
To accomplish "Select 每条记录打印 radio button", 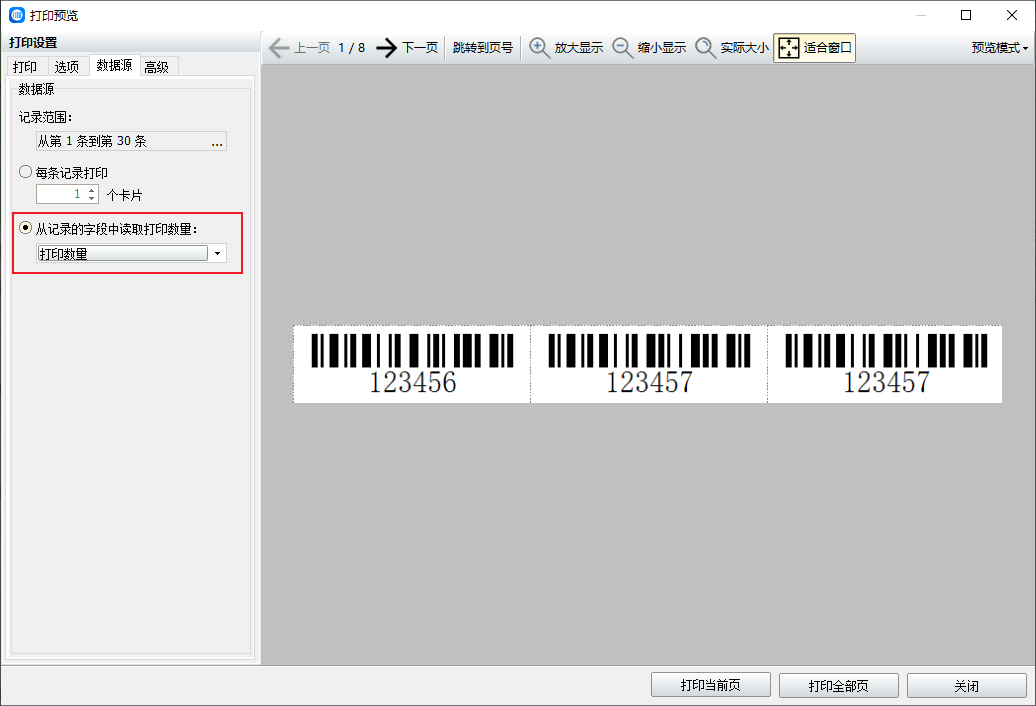I will (26, 172).
